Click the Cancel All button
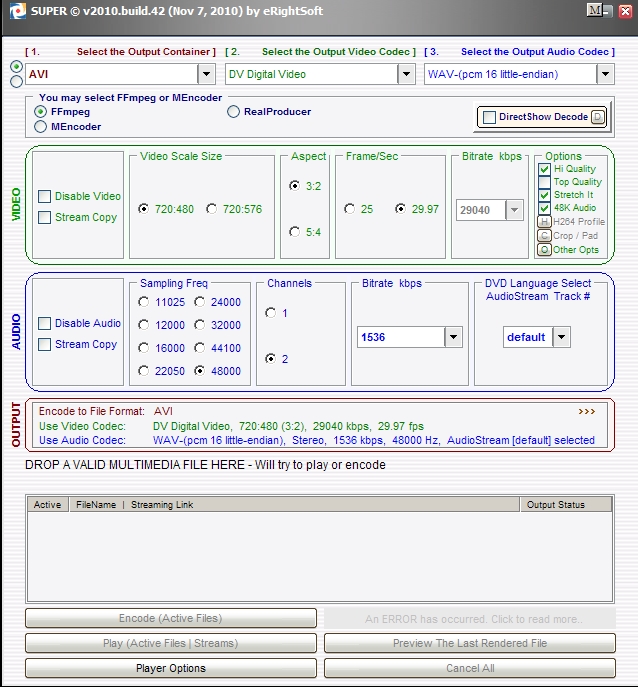 pyautogui.click(x=470, y=668)
